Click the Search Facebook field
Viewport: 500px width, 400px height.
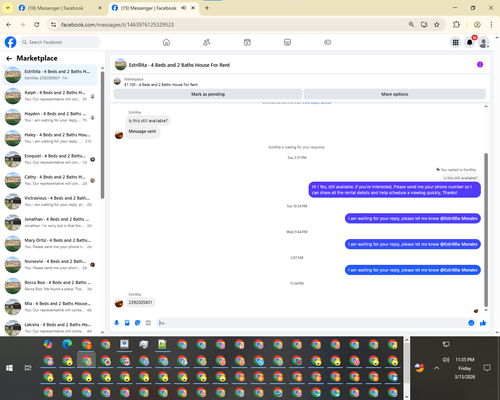[x=60, y=42]
